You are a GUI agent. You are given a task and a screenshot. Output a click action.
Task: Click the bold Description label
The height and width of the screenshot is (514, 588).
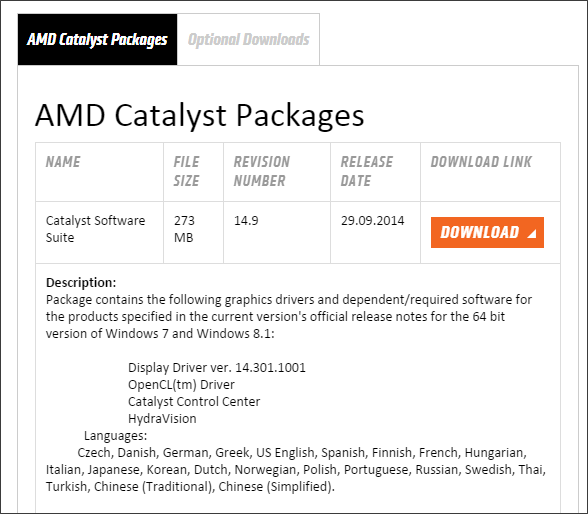tap(81, 282)
